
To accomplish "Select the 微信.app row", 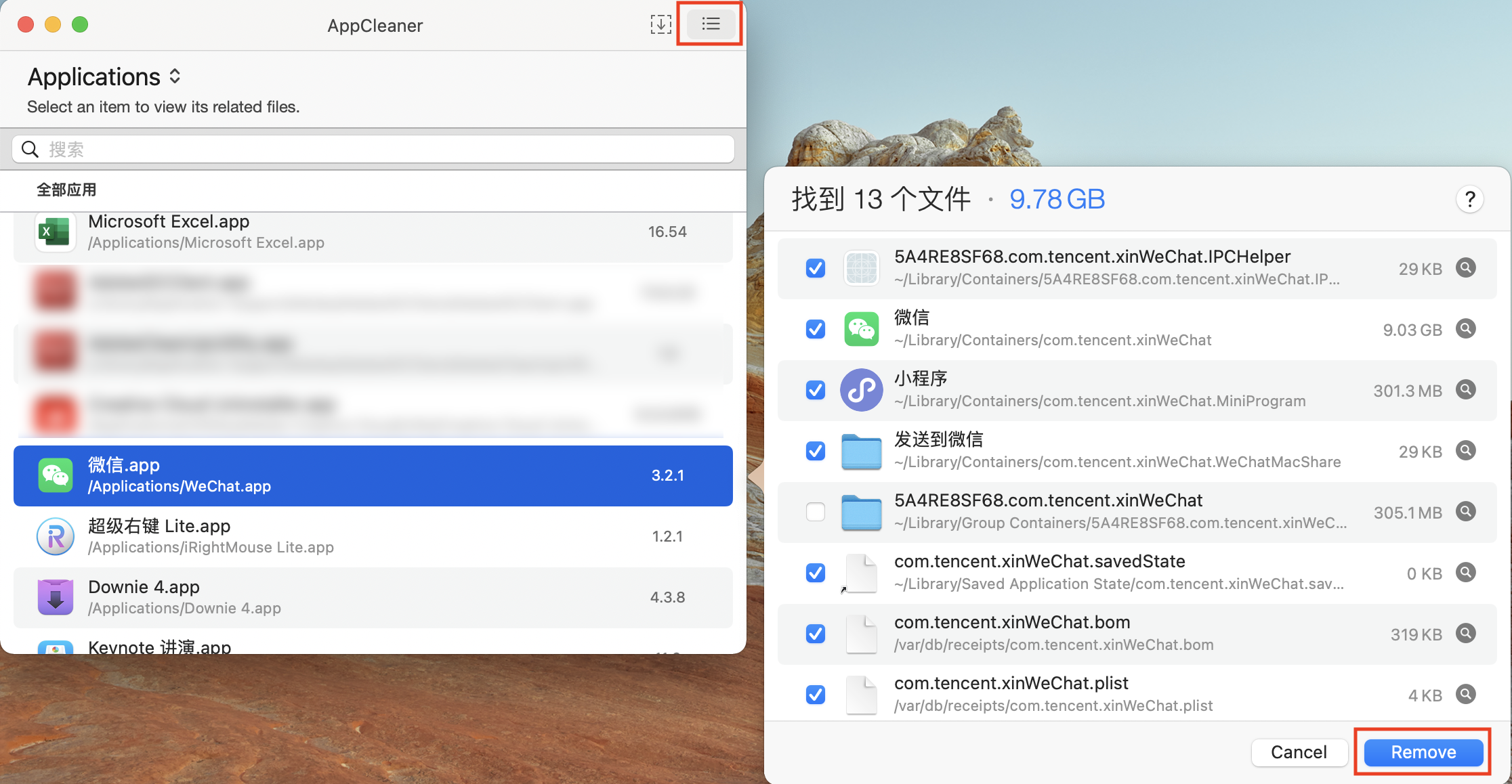I will coord(373,475).
